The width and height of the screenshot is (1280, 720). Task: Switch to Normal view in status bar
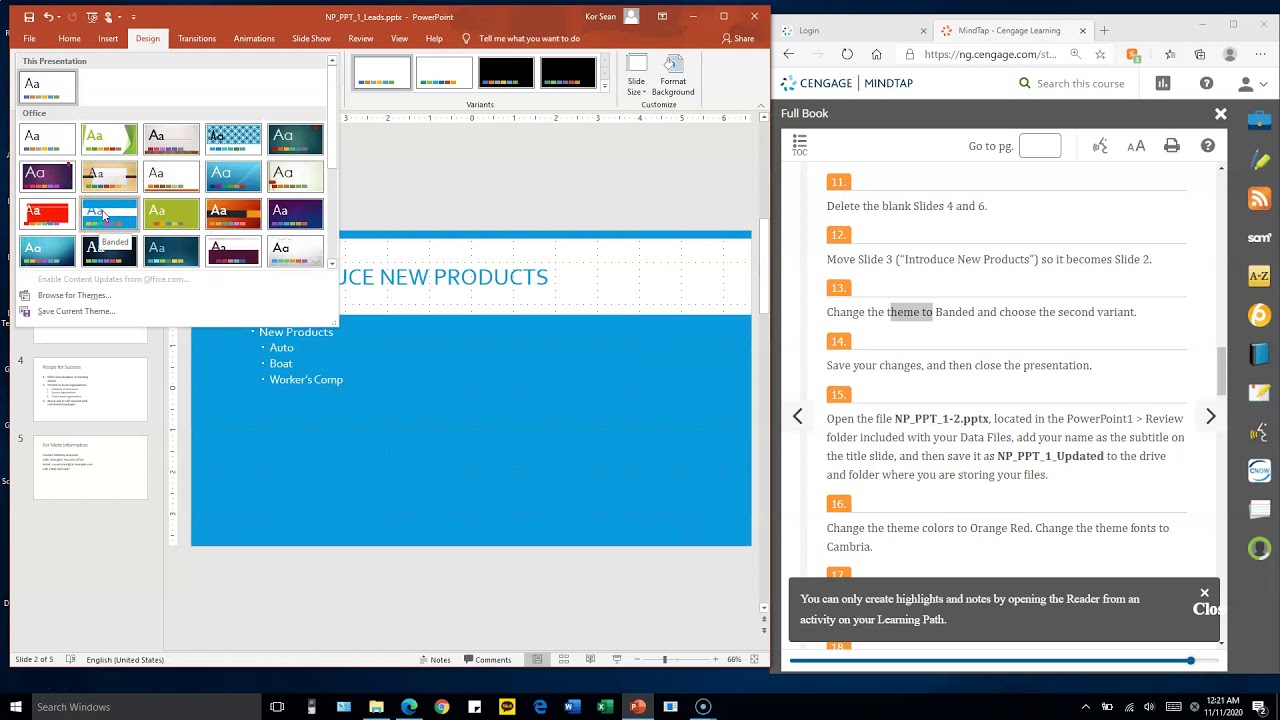(x=538, y=659)
